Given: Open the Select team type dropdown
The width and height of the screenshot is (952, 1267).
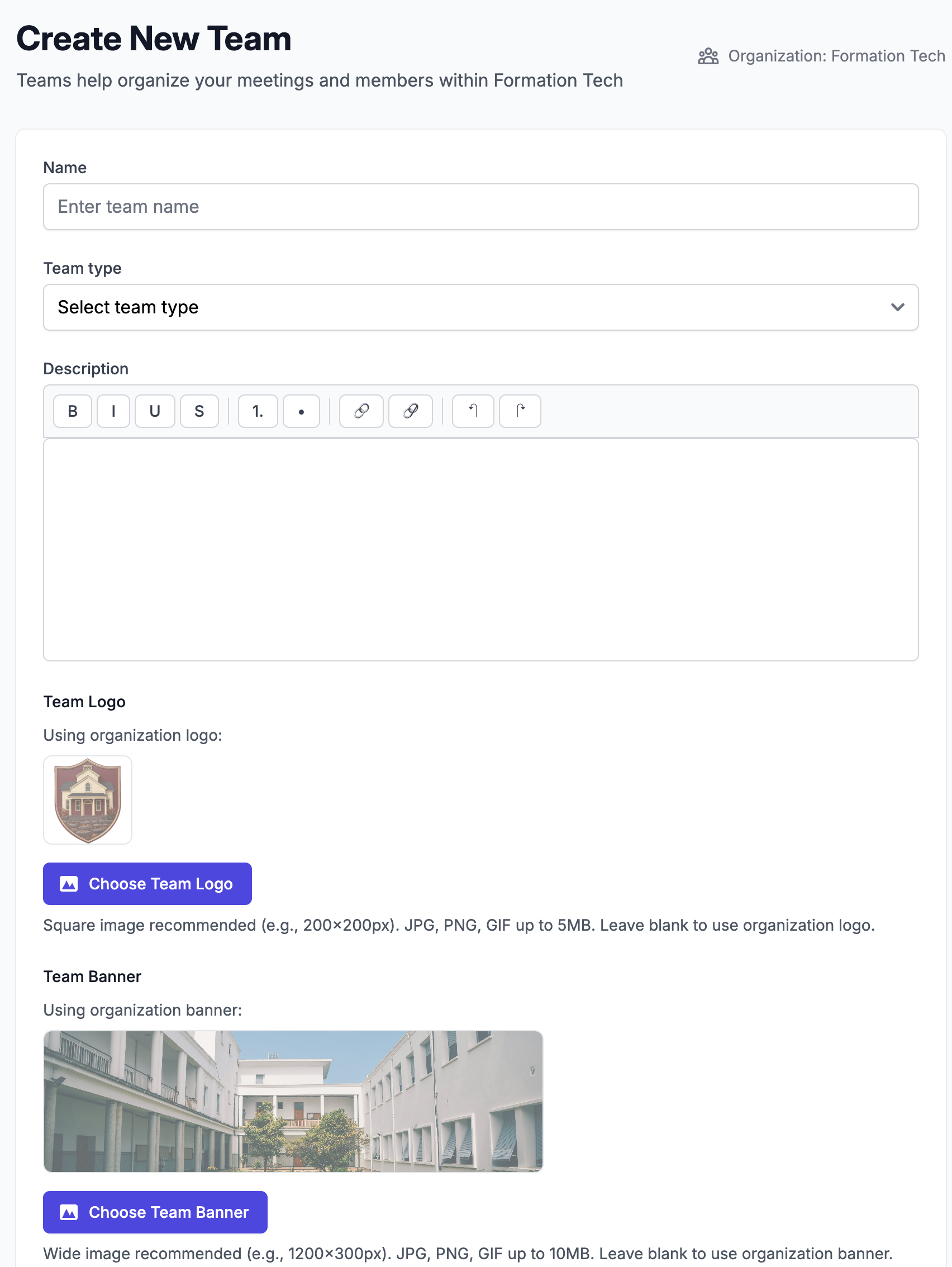Looking at the screenshot, I should pyautogui.click(x=481, y=308).
